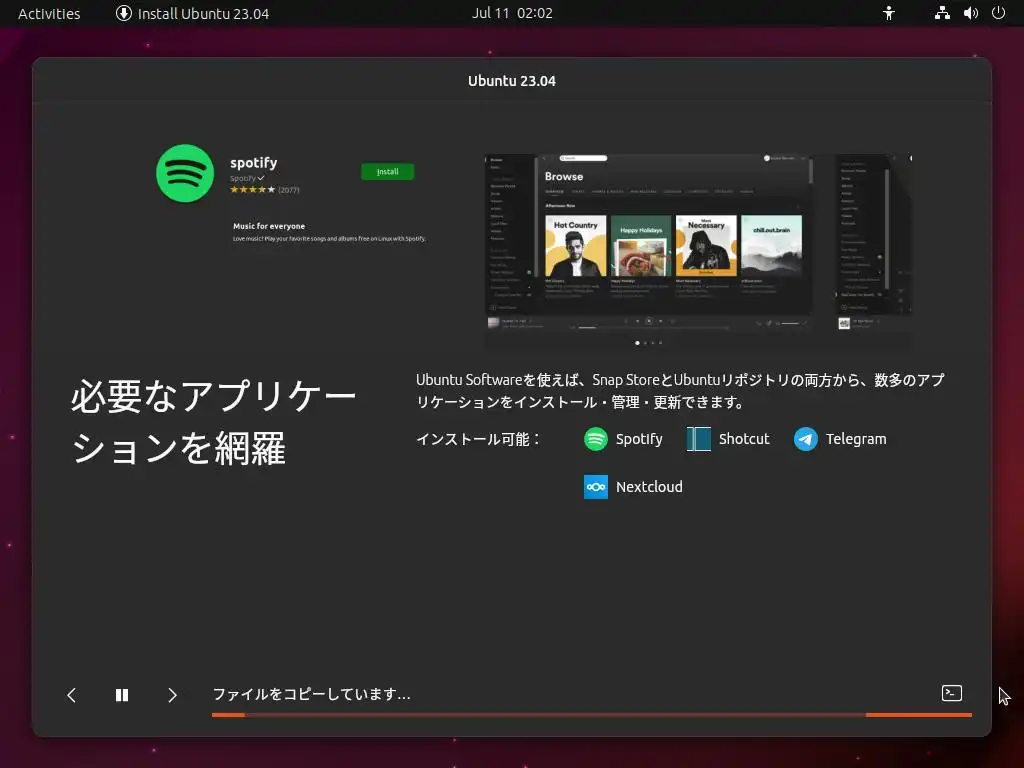Screen dimensions: 1024x768
Task: Click the Telegram label text
Action: point(856,439)
